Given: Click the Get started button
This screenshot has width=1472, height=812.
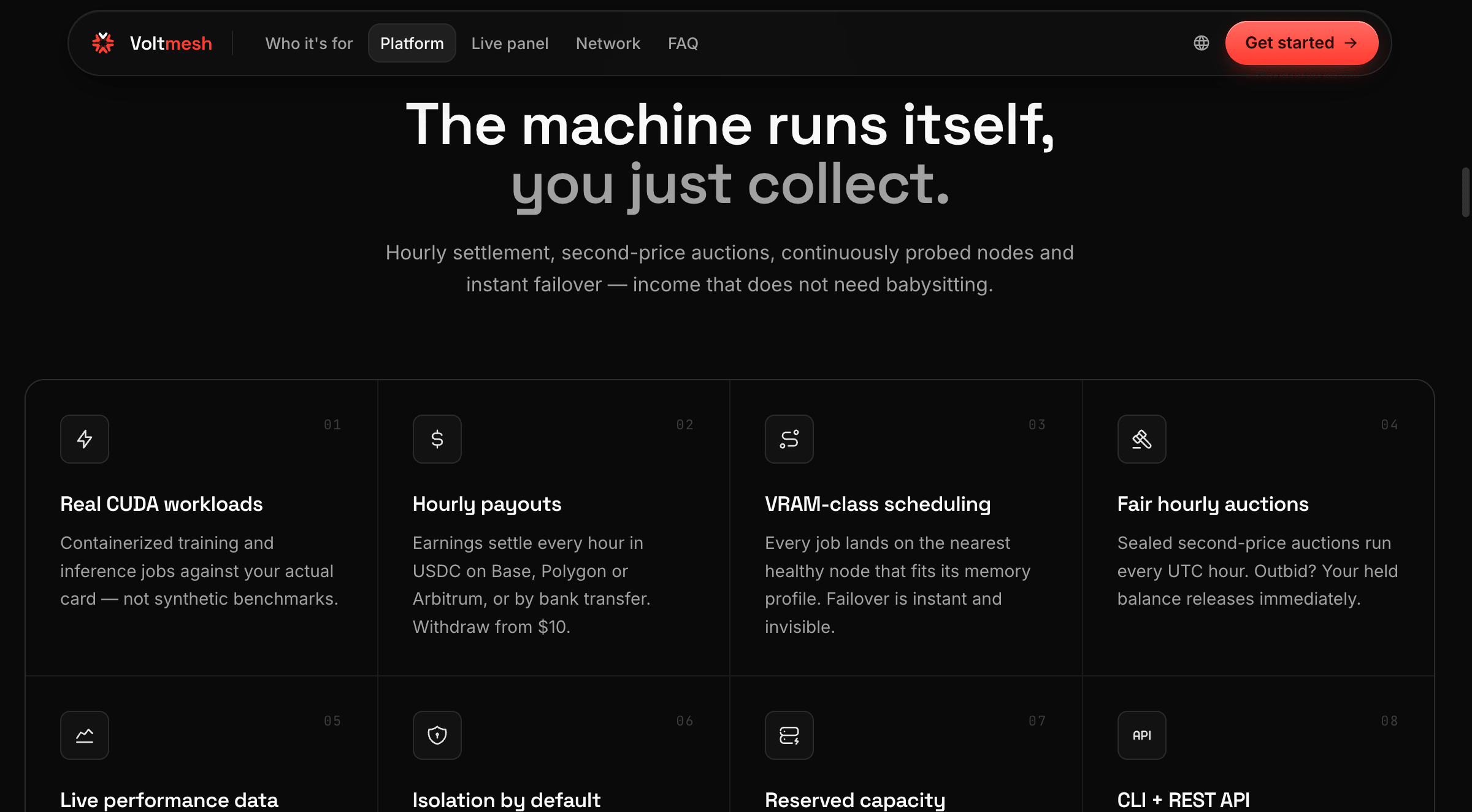Looking at the screenshot, I should [1301, 43].
